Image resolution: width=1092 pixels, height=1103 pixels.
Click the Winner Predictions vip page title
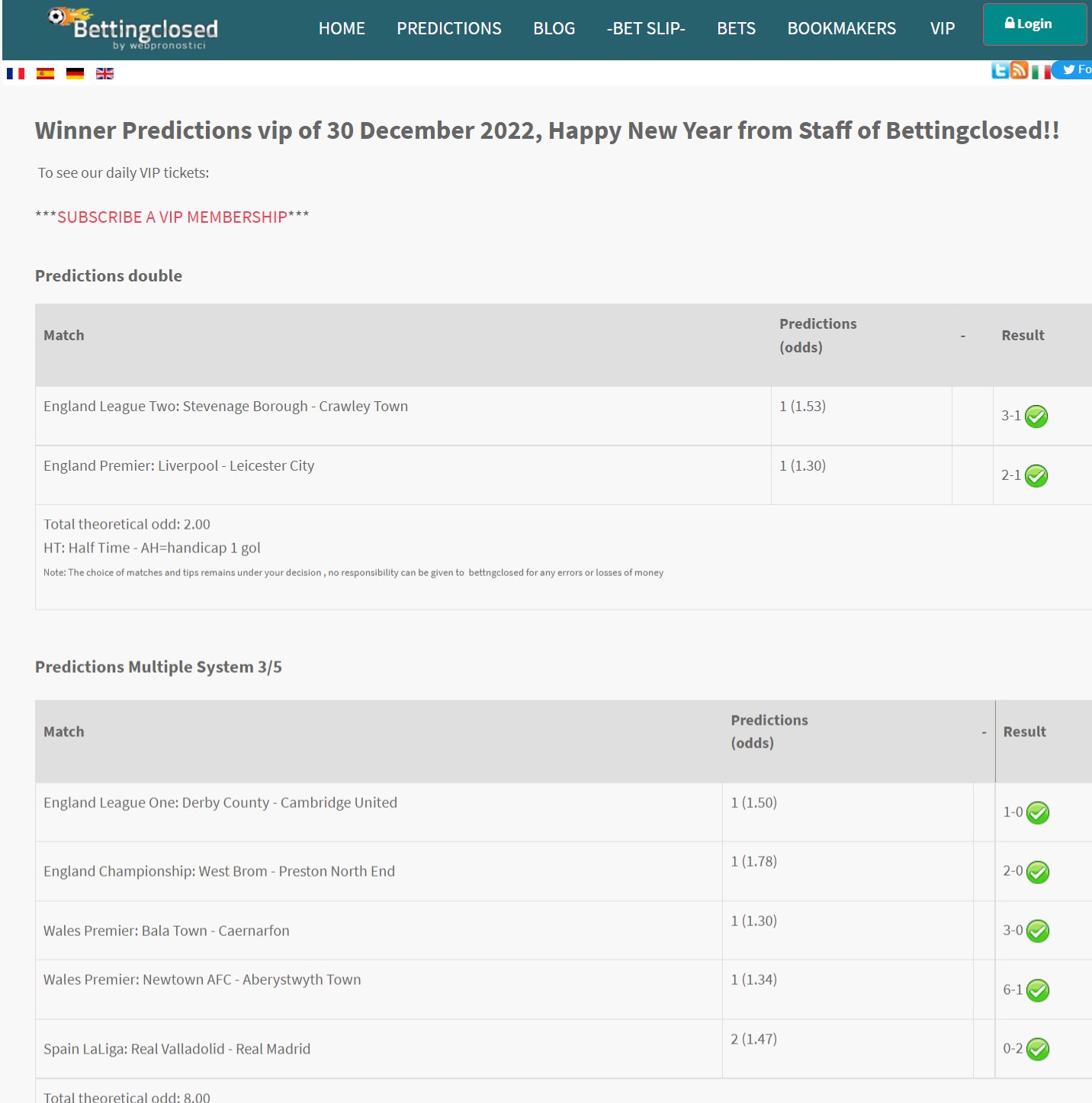click(x=548, y=130)
